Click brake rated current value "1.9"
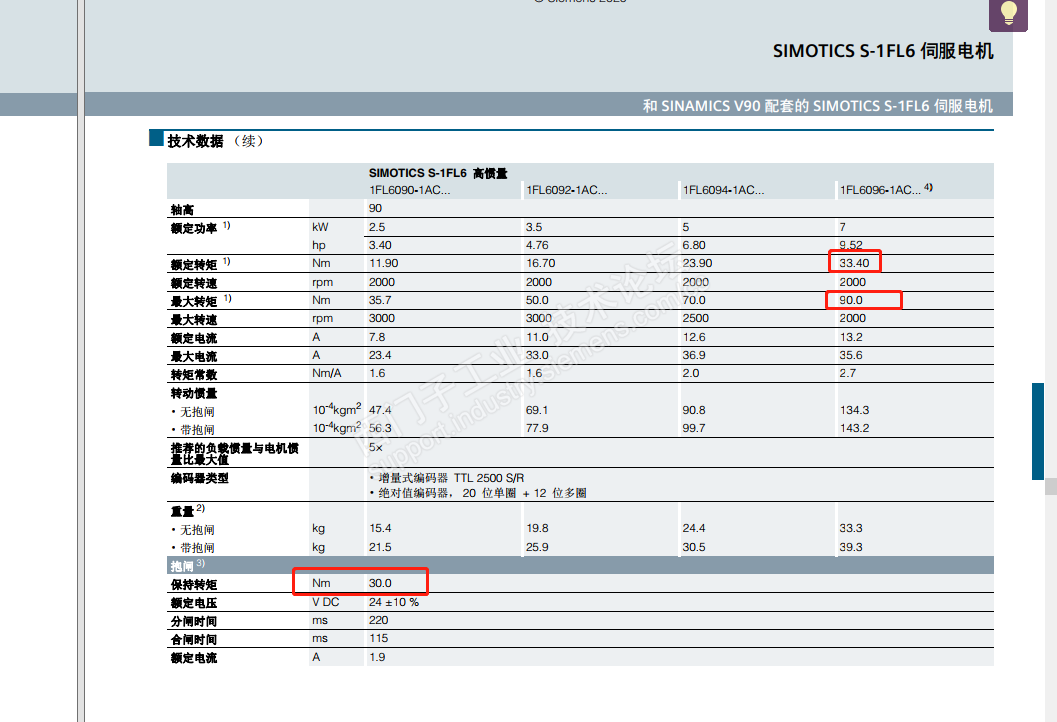The width and height of the screenshot is (1057, 722). pos(377,657)
